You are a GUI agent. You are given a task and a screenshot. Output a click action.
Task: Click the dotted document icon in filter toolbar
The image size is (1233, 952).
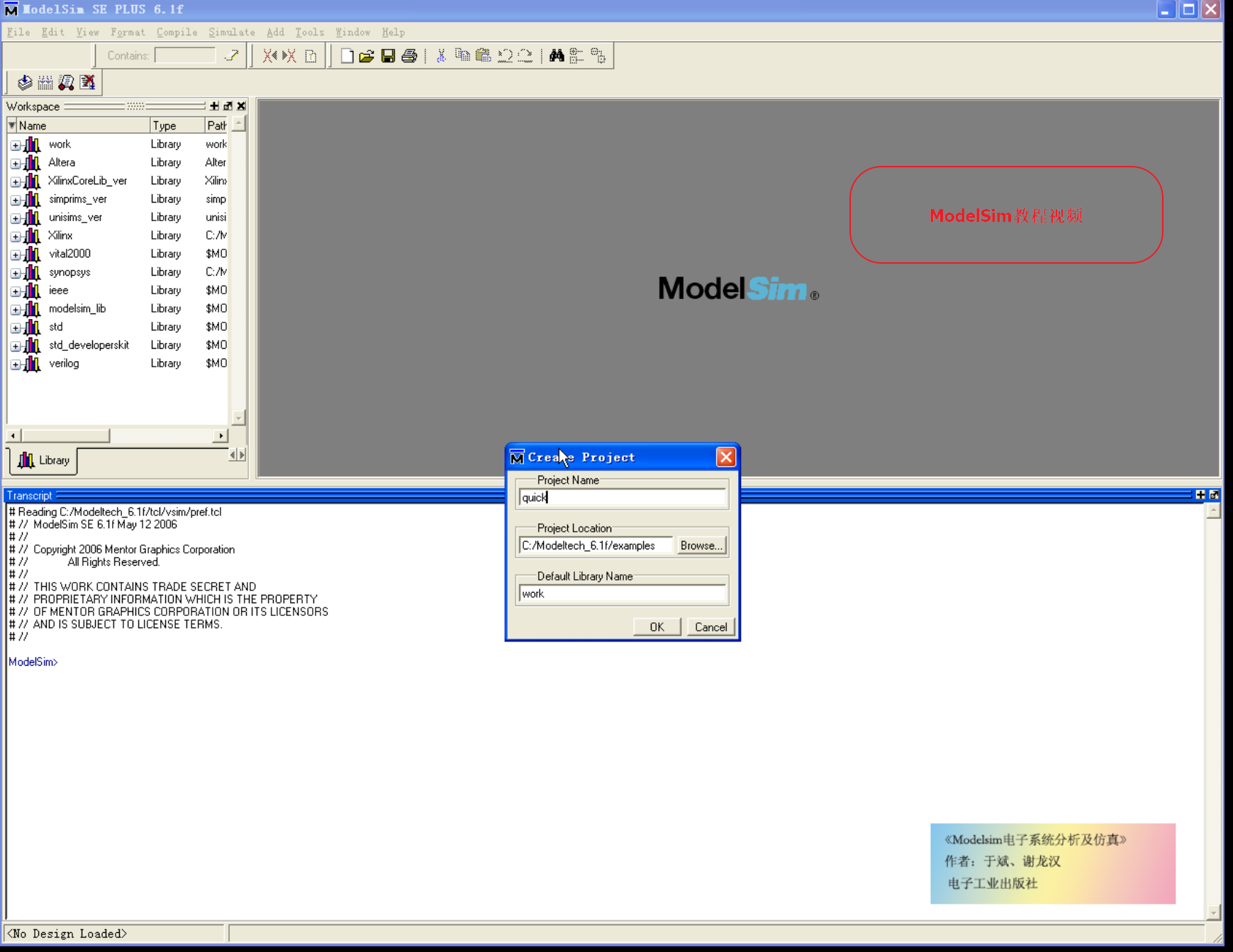tap(311, 55)
